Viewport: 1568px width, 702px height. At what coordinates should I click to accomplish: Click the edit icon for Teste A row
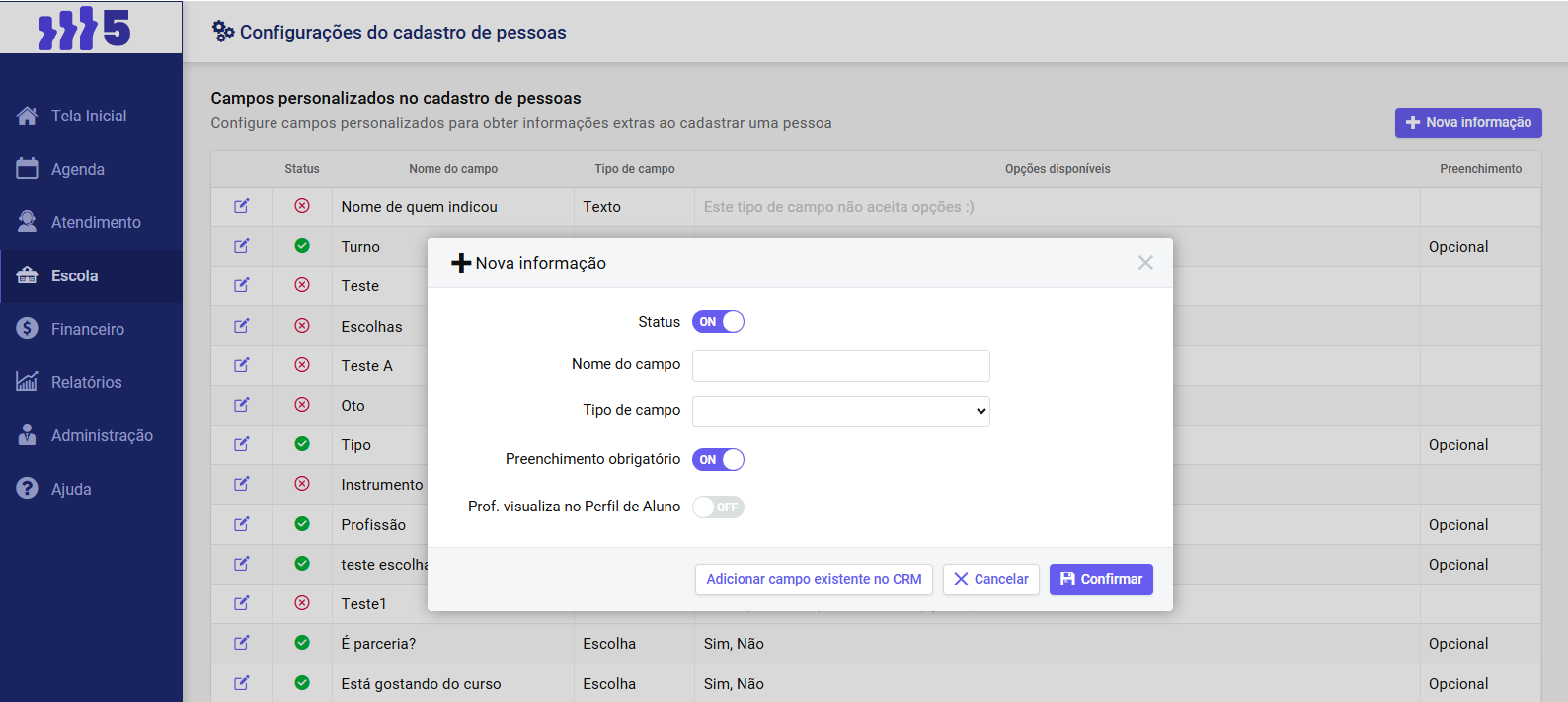pyautogui.click(x=241, y=365)
